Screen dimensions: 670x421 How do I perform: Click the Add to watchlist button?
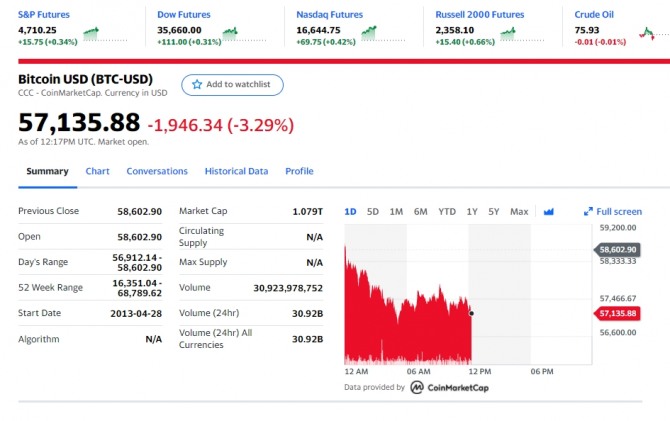pyautogui.click(x=231, y=85)
